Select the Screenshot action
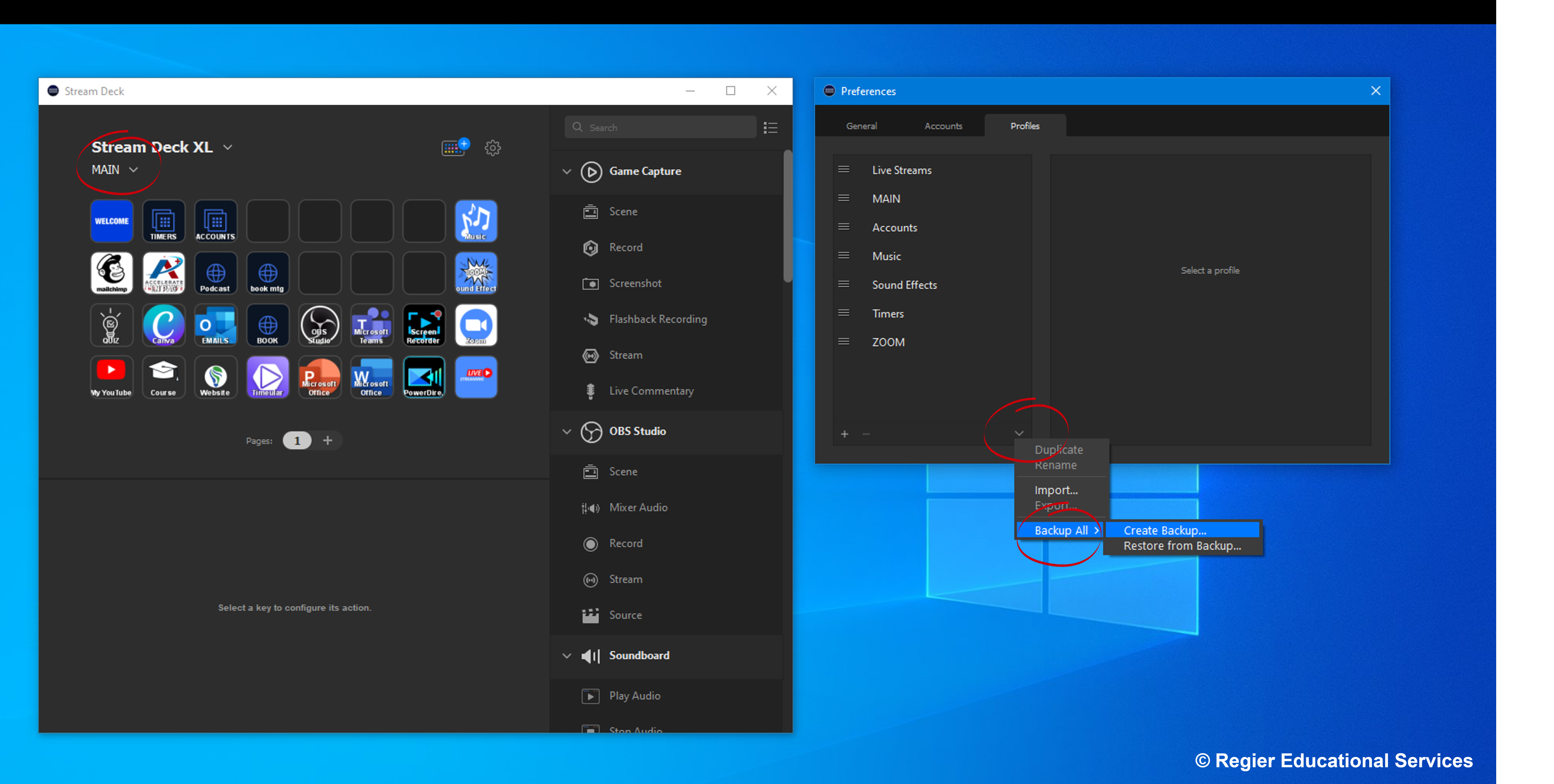Viewport: 1554px width, 784px height. point(667,283)
